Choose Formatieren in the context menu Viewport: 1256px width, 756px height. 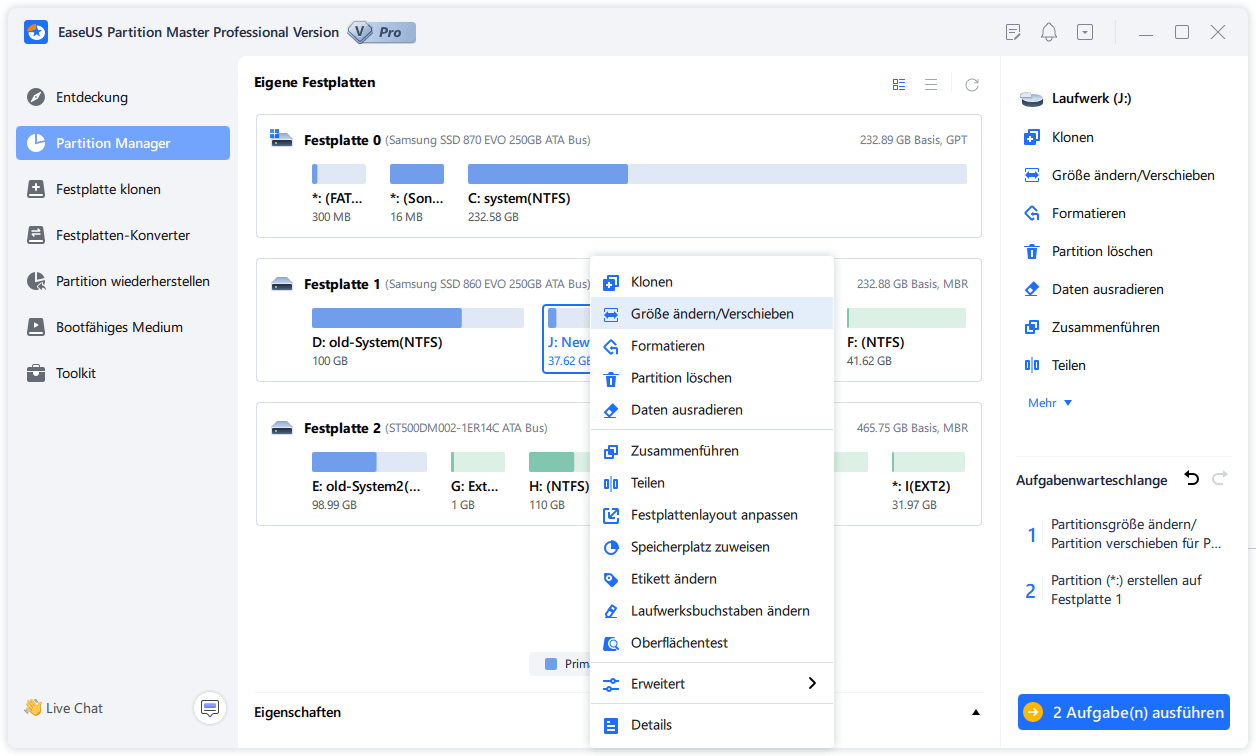(712, 346)
